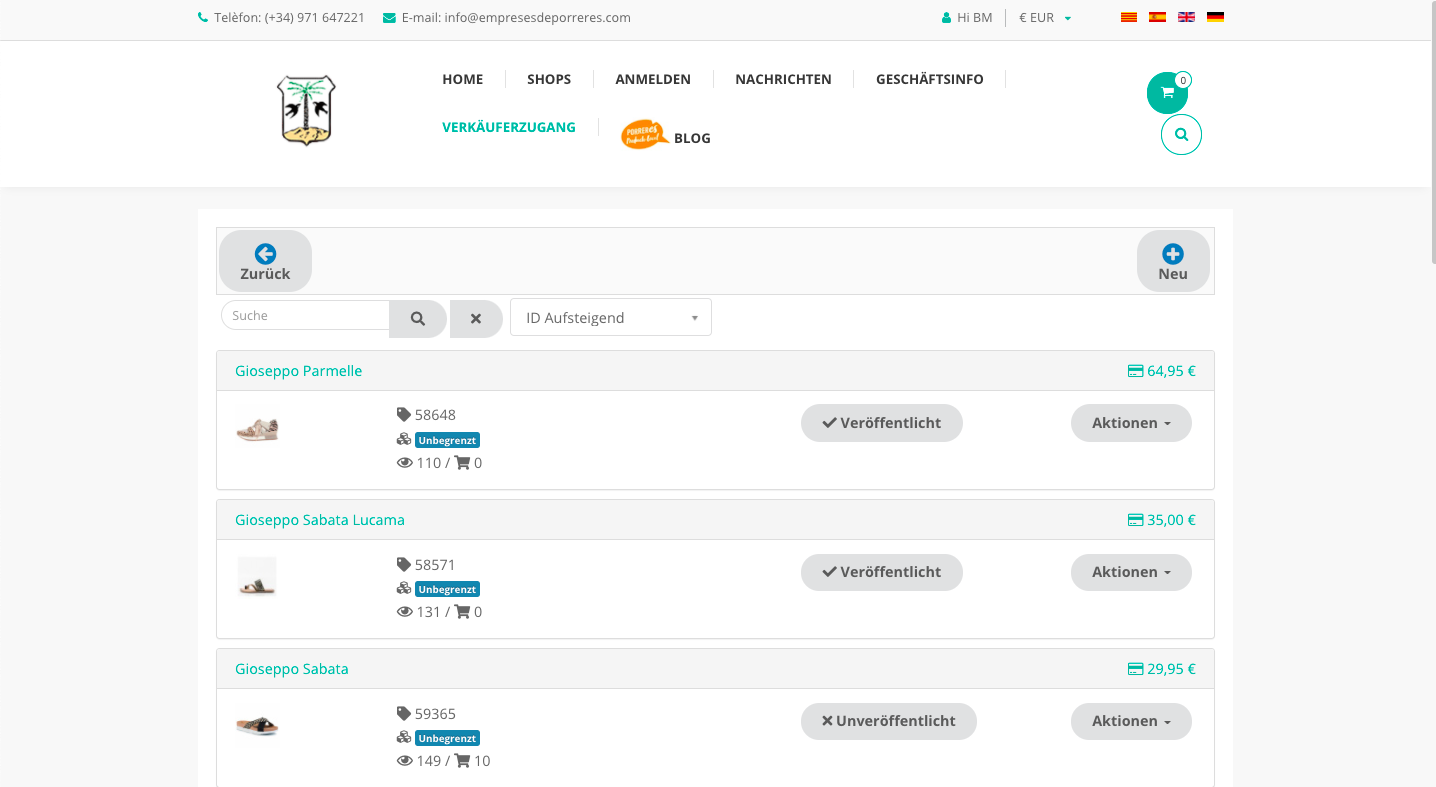Open the ANMELDEN menu item
This screenshot has height=787, width=1436.
point(653,79)
